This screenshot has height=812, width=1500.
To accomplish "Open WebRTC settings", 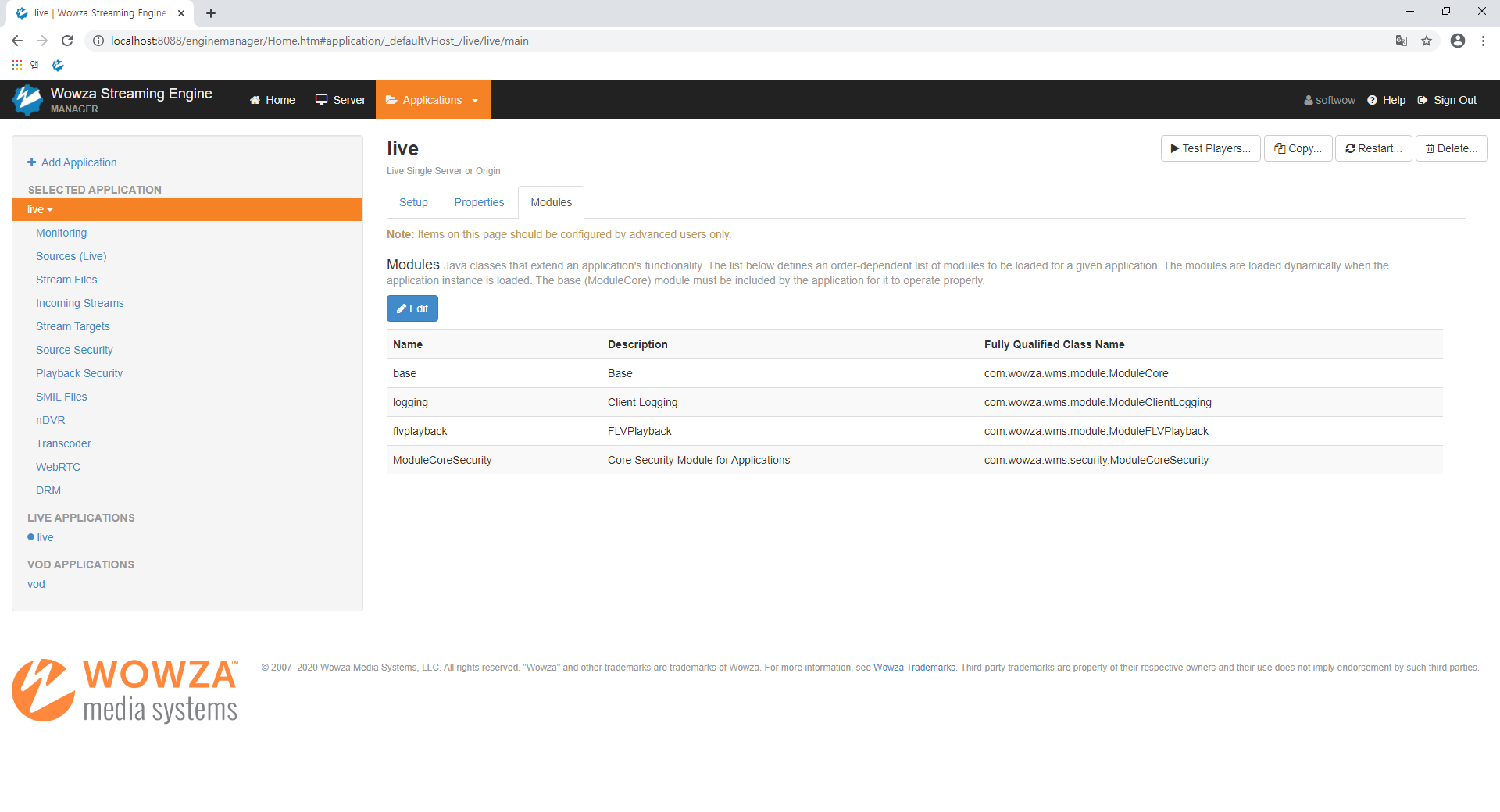I will coord(58,467).
